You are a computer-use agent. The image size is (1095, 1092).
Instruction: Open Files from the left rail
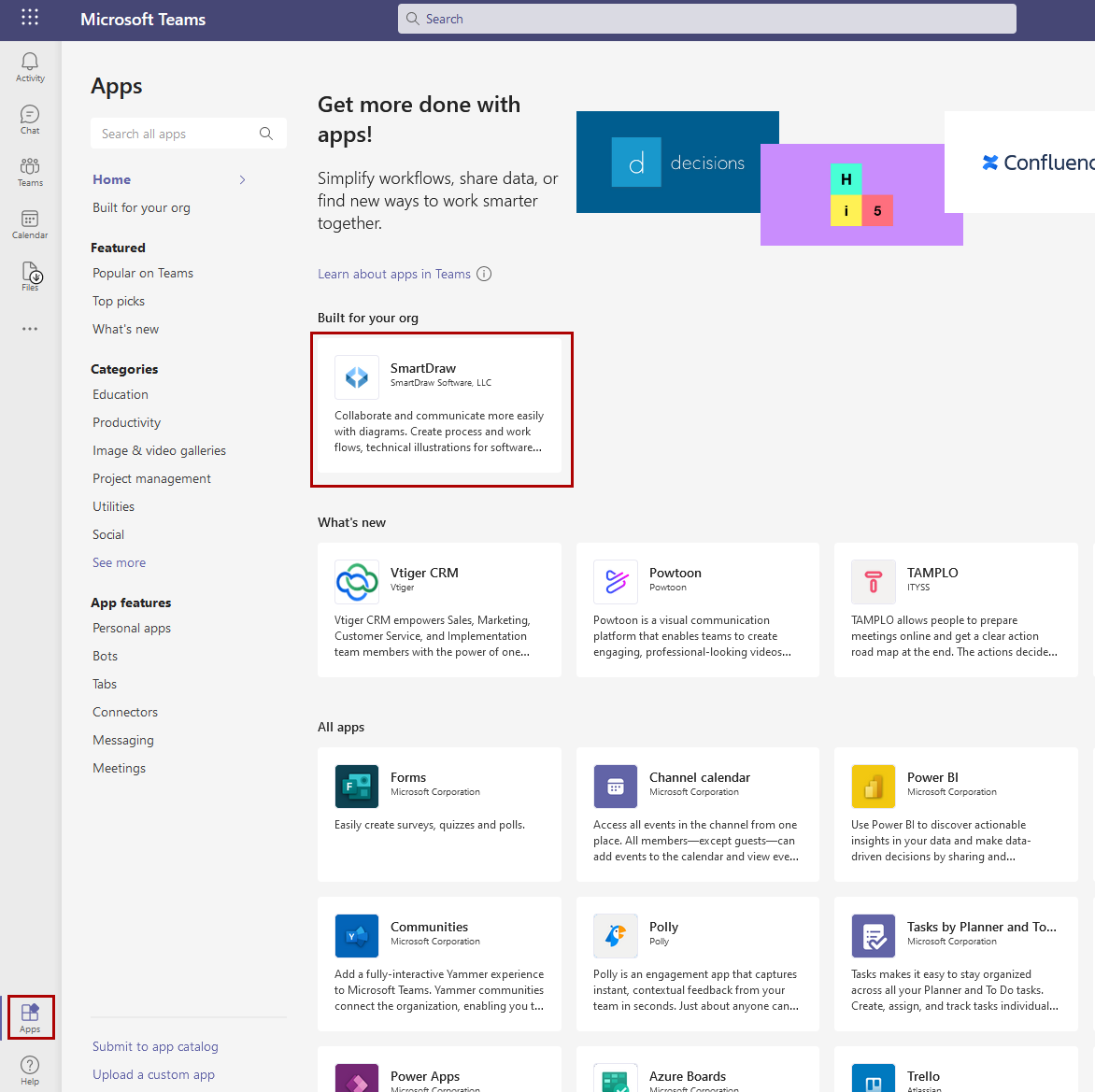click(x=30, y=276)
